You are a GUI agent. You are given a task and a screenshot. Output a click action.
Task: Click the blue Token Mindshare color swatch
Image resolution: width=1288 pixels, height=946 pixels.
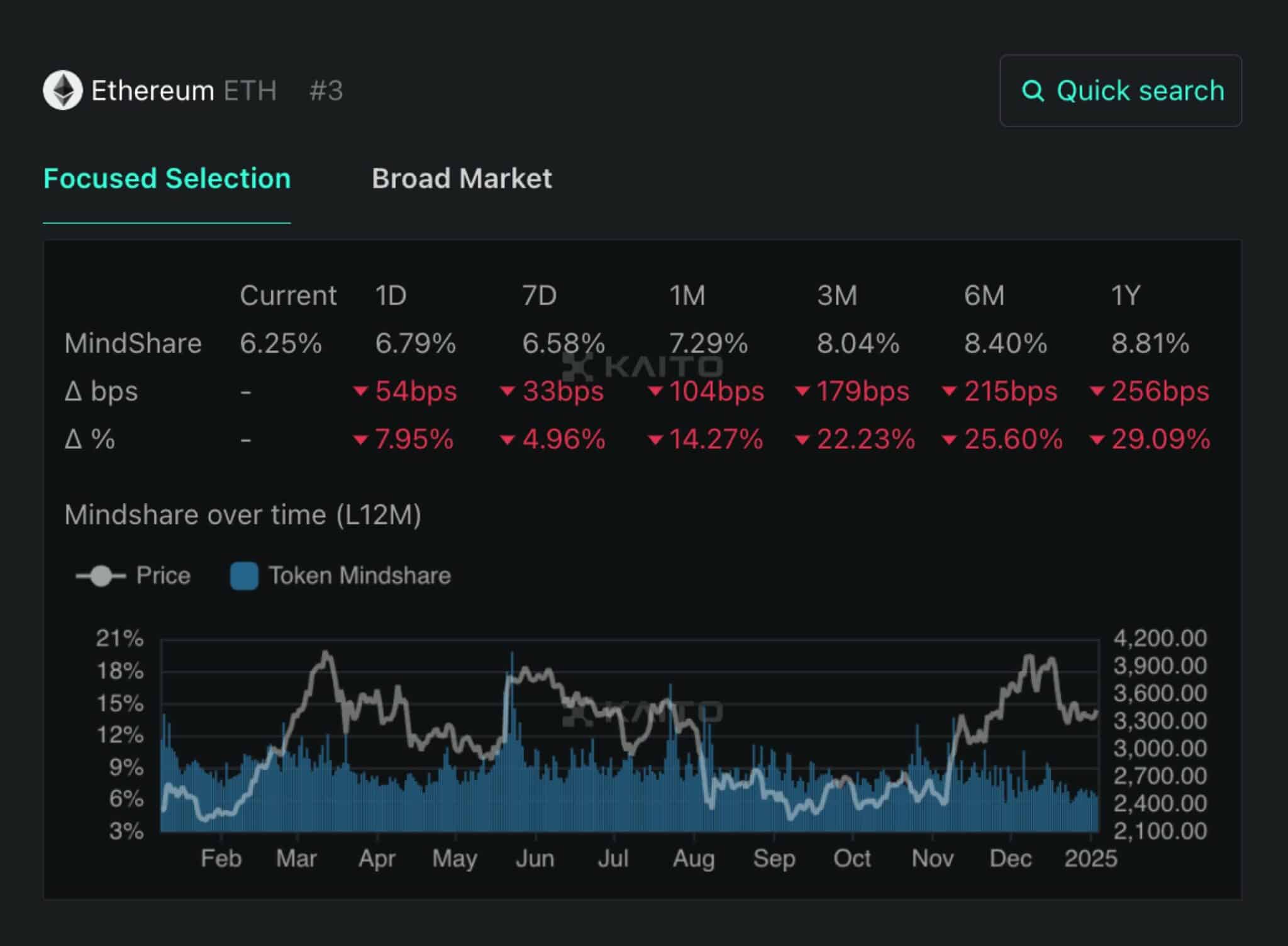tap(244, 576)
